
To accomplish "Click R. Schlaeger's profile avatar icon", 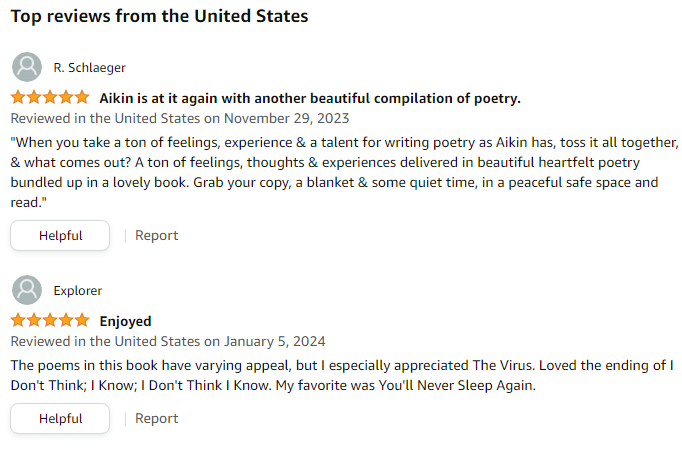I will click(27, 67).
